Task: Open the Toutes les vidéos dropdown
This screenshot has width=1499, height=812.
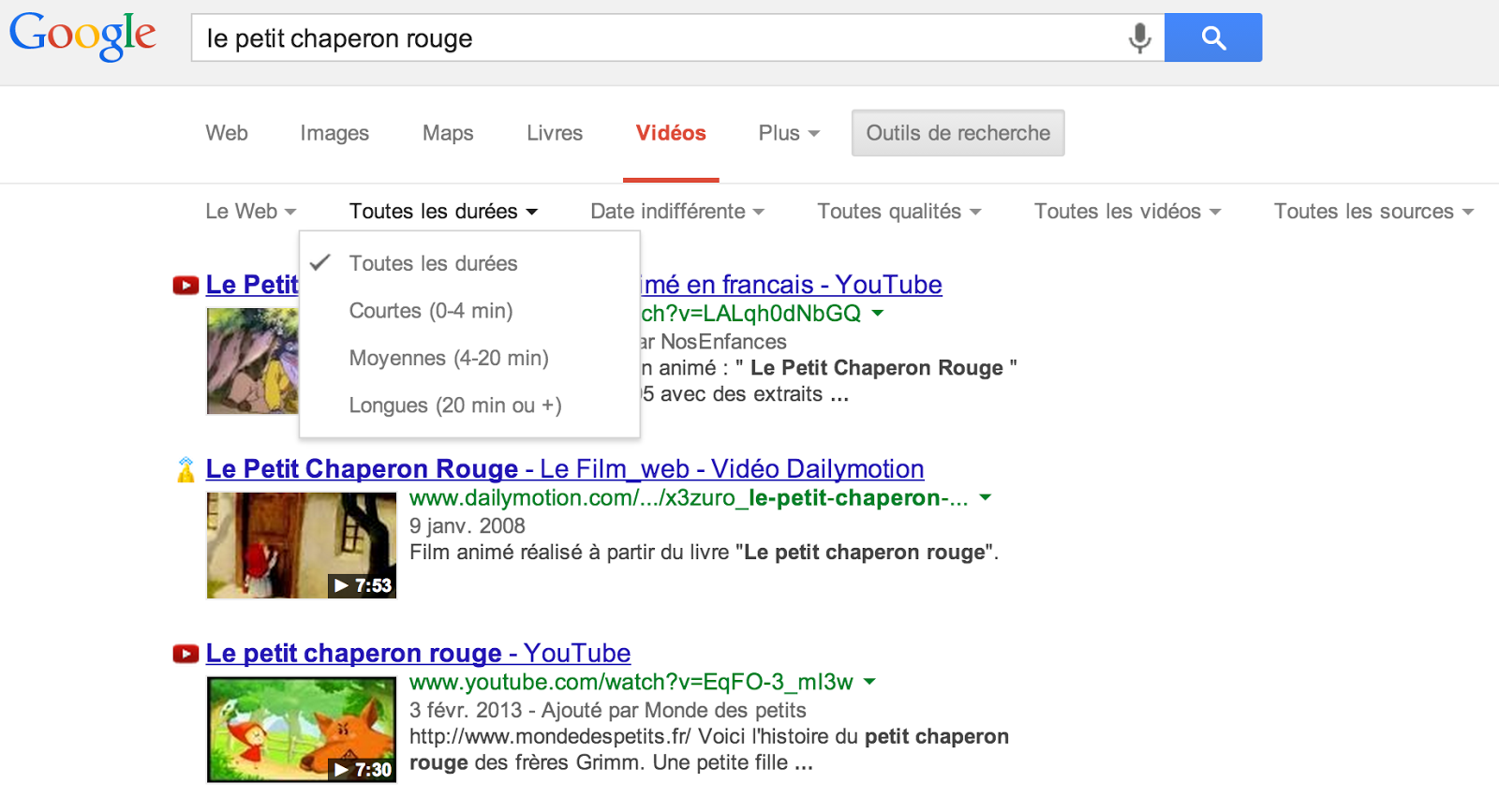Action: (1127, 212)
